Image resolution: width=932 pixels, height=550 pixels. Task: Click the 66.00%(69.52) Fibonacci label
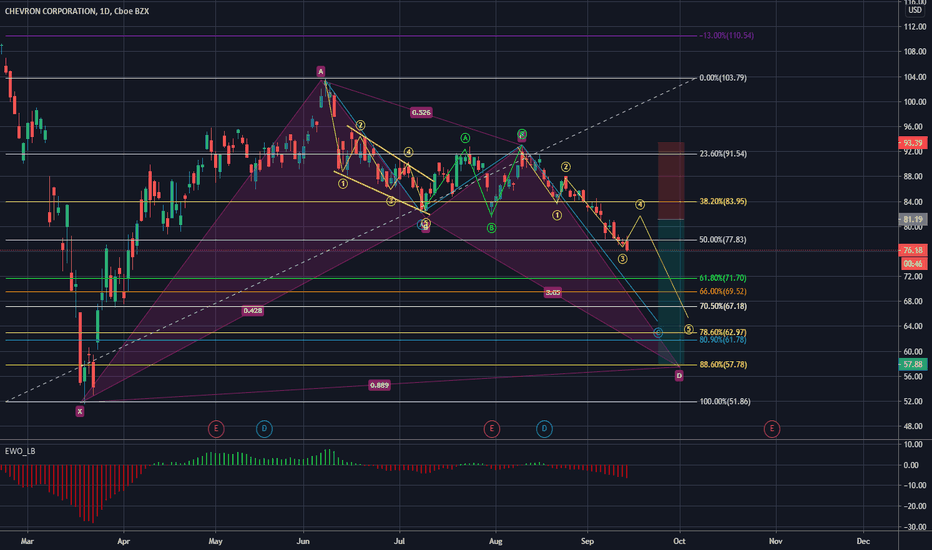pyautogui.click(x=723, y=291)
